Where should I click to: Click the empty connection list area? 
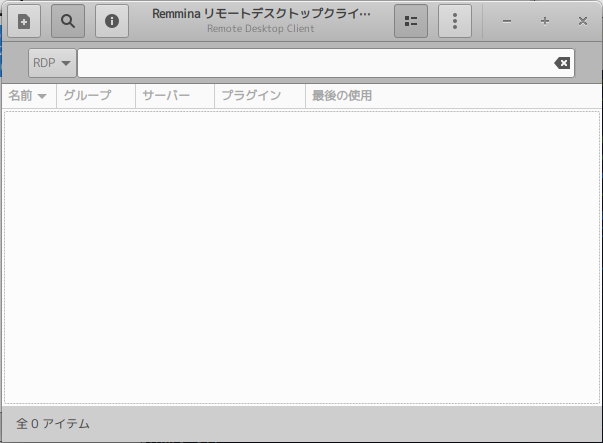coord(300,255)
